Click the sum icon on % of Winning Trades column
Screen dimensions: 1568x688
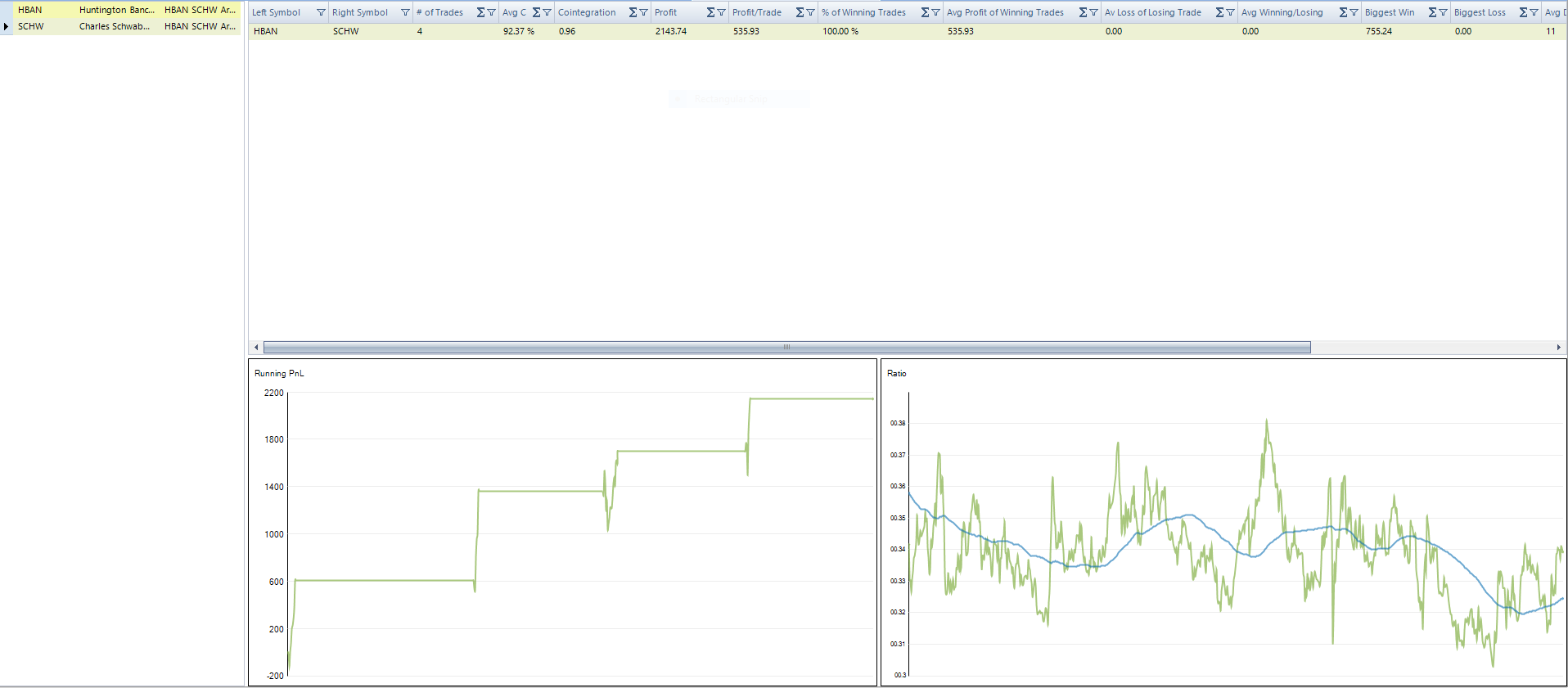coord(925,12)
